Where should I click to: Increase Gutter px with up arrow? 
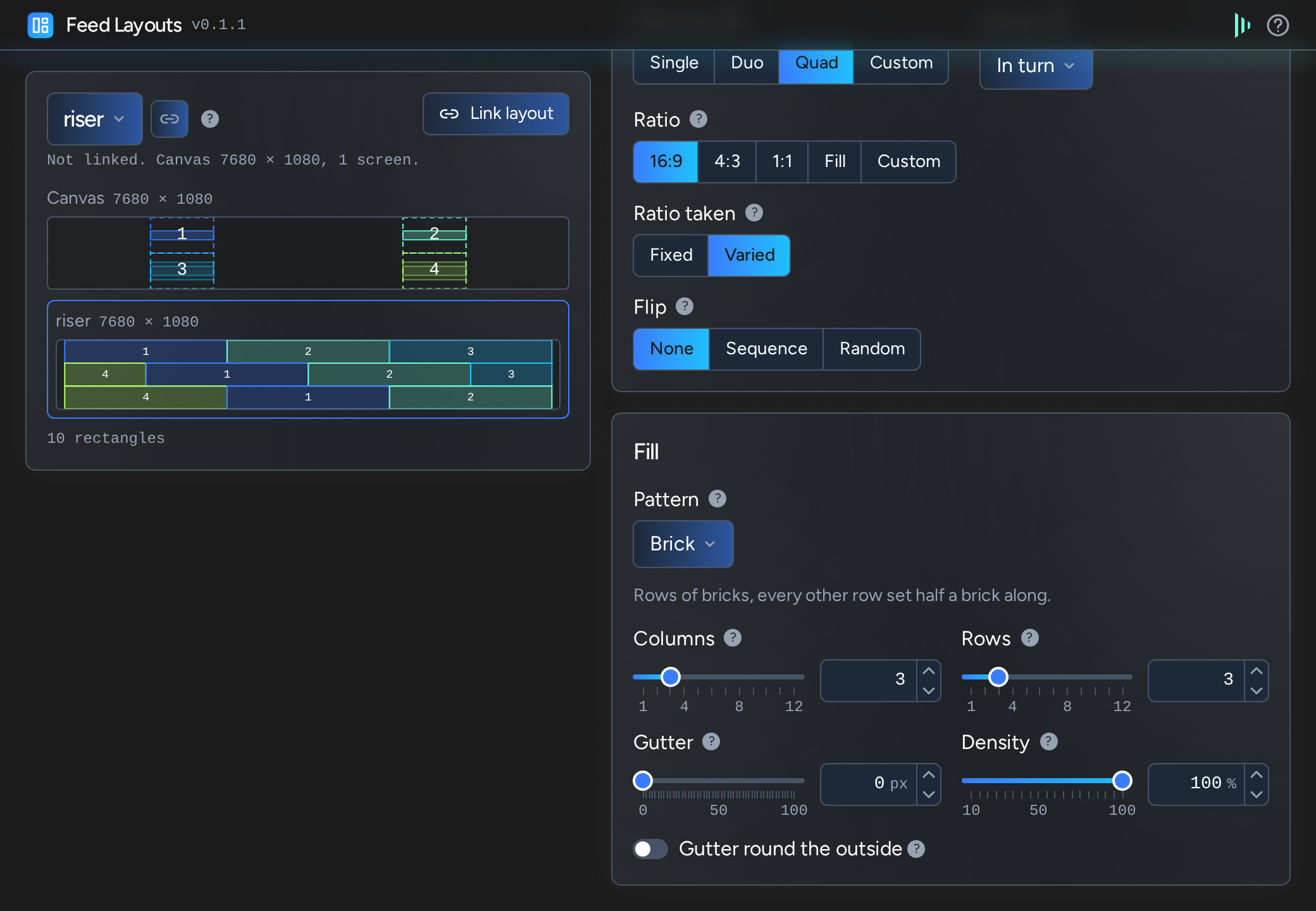tap(929, 774)
